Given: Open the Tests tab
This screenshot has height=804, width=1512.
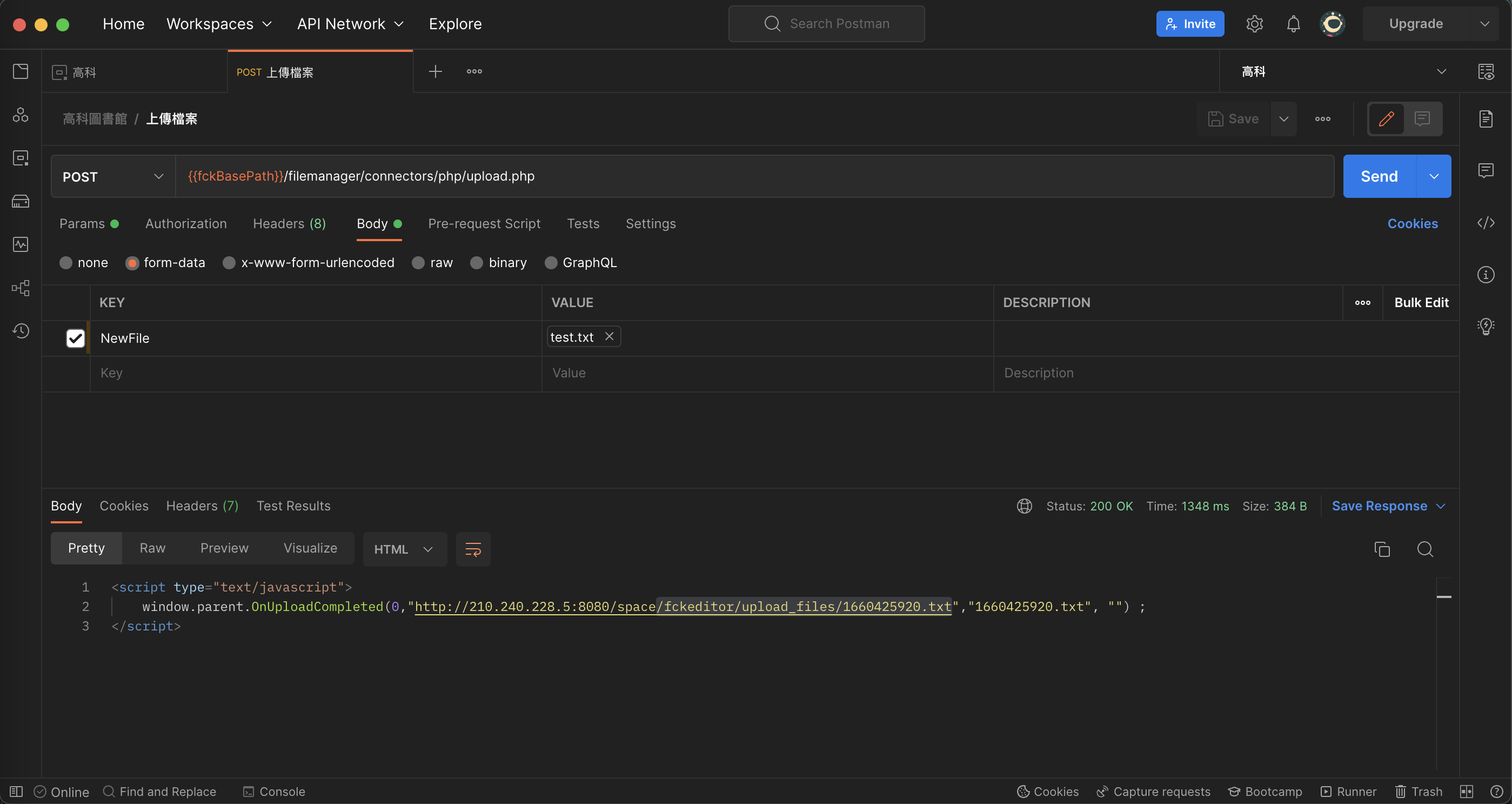Looking at the screenshot, I should point(583,224).
